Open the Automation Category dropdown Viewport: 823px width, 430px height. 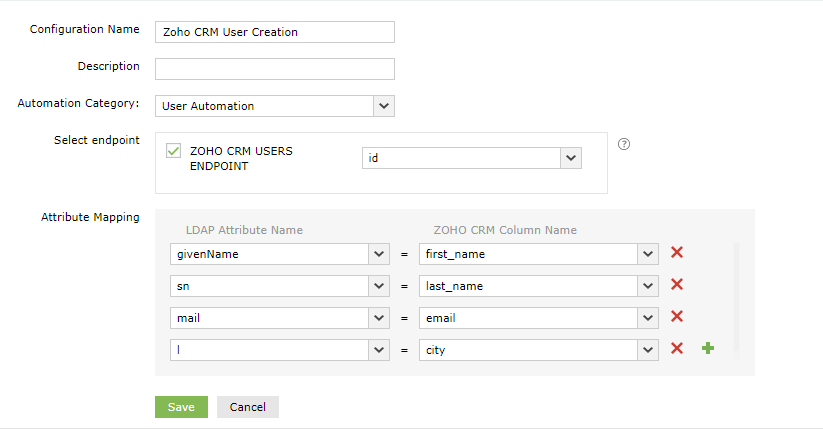tap(384, 106)
